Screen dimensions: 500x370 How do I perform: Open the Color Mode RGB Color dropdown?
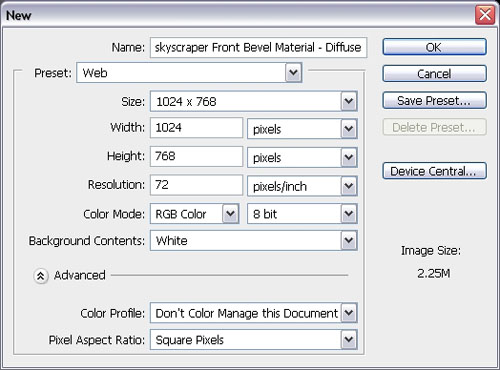194,214
